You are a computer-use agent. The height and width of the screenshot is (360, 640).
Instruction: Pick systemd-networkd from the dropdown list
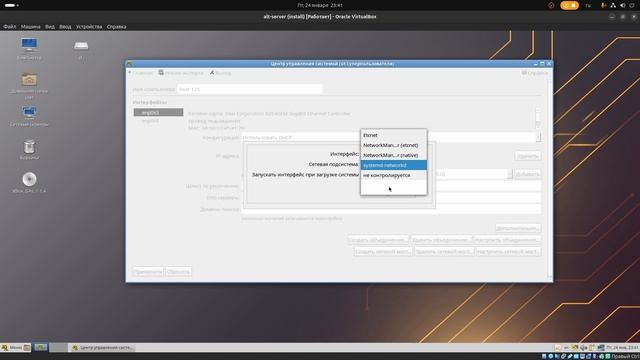393,165
